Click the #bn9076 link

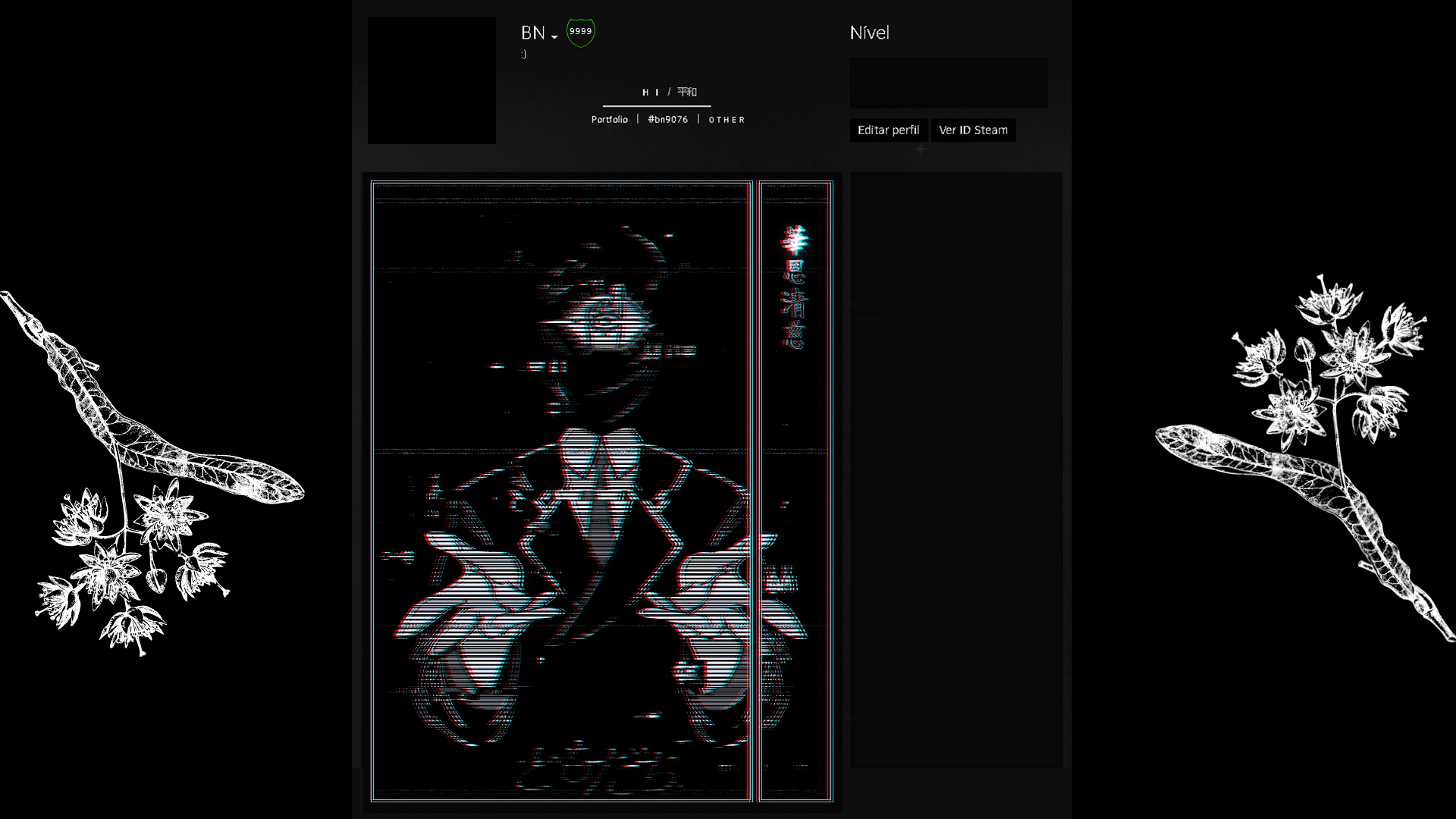click(x=668, y=120)
